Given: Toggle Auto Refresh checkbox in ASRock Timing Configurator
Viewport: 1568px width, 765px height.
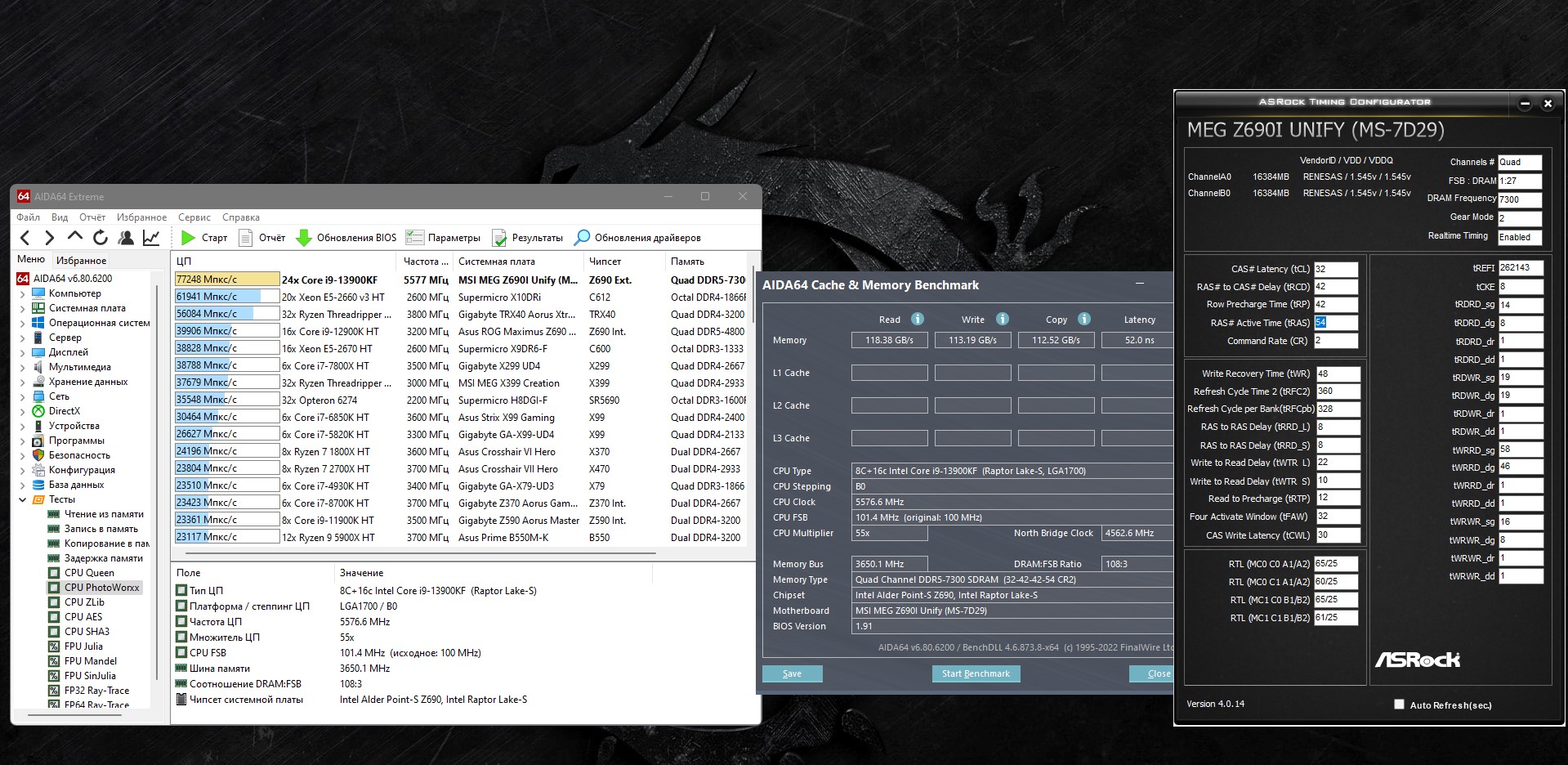Looking at the screenshot, I should coord(1399,705).
